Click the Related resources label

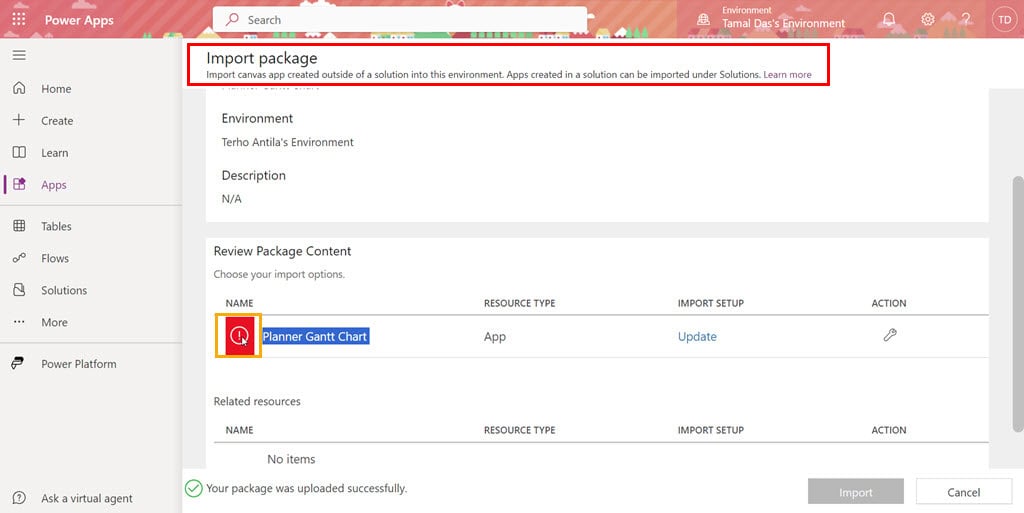click(x=257, y=401)
